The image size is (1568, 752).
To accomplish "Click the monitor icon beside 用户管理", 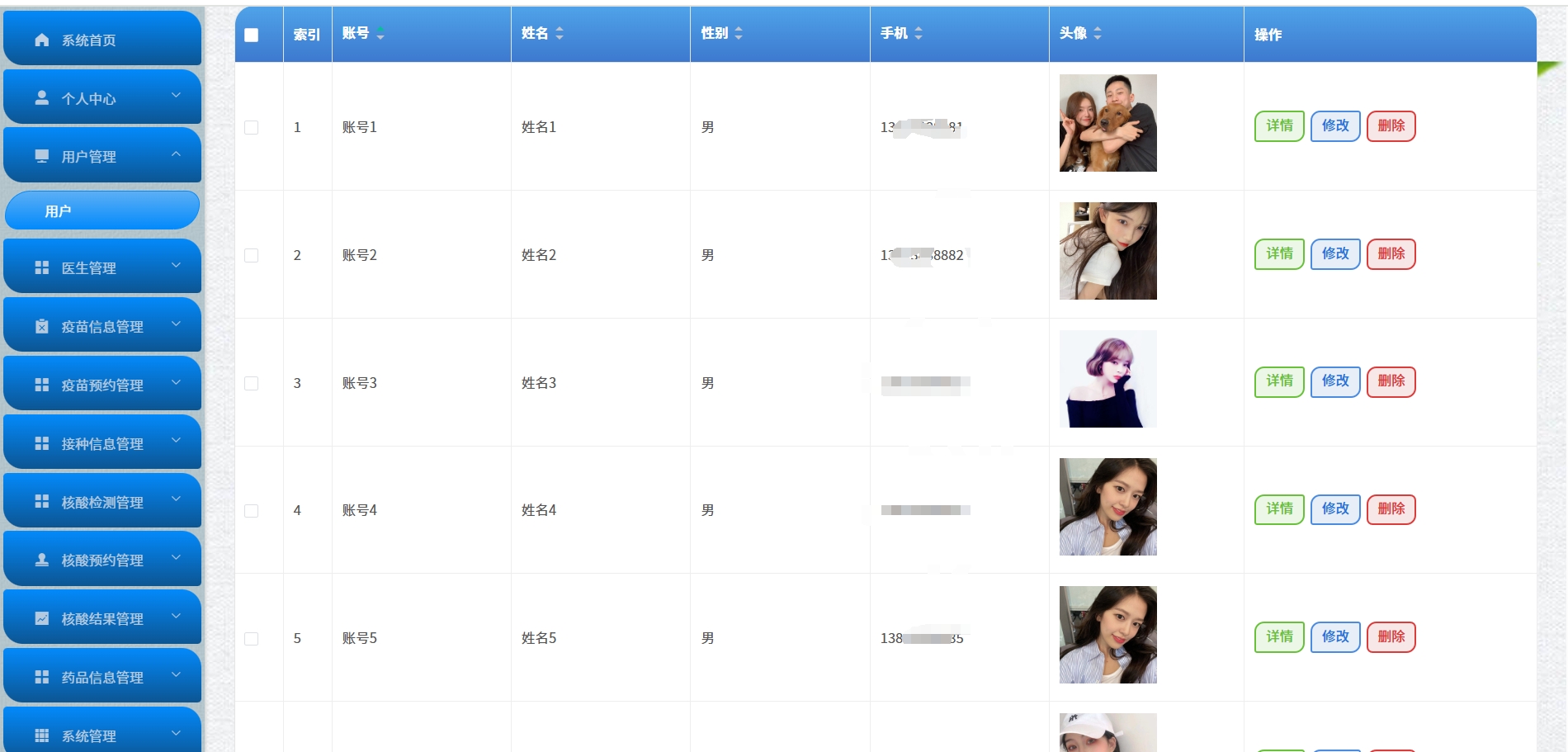I will coord(42,156).
